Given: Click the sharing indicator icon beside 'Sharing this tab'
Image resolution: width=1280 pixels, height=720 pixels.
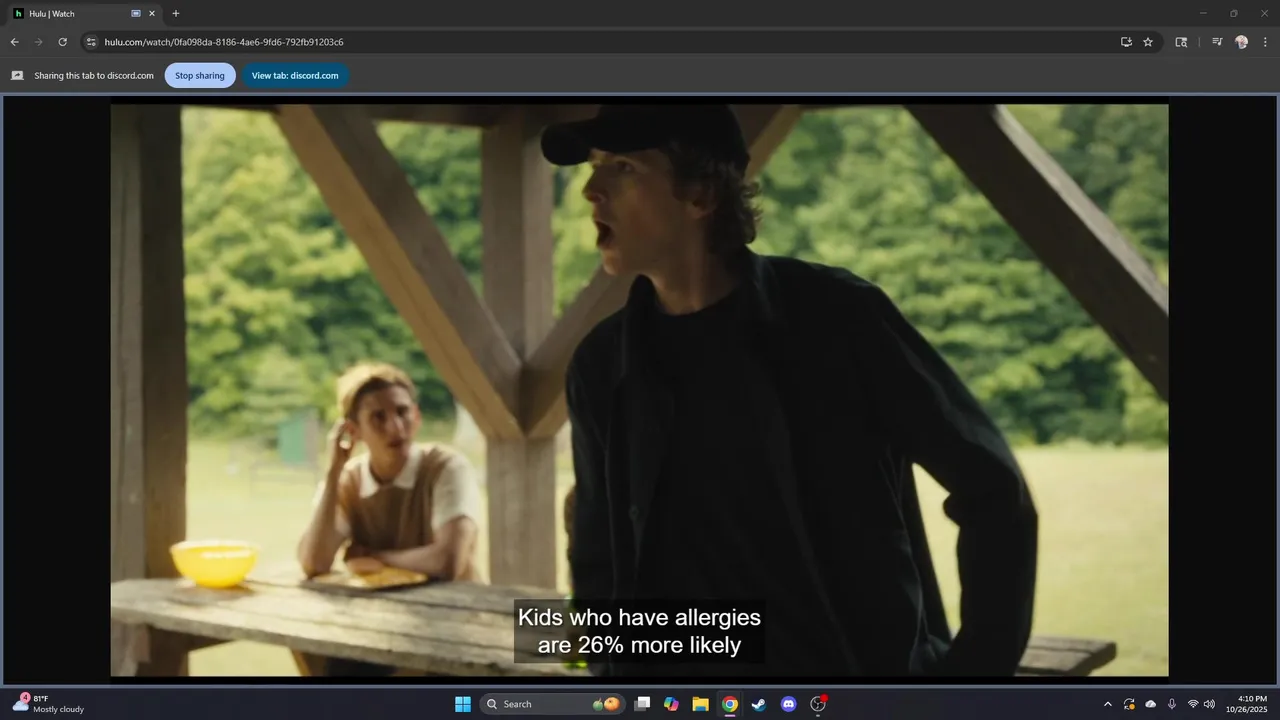Looking at the screenshot, I should pyautogui.click(x=17, y=76).
